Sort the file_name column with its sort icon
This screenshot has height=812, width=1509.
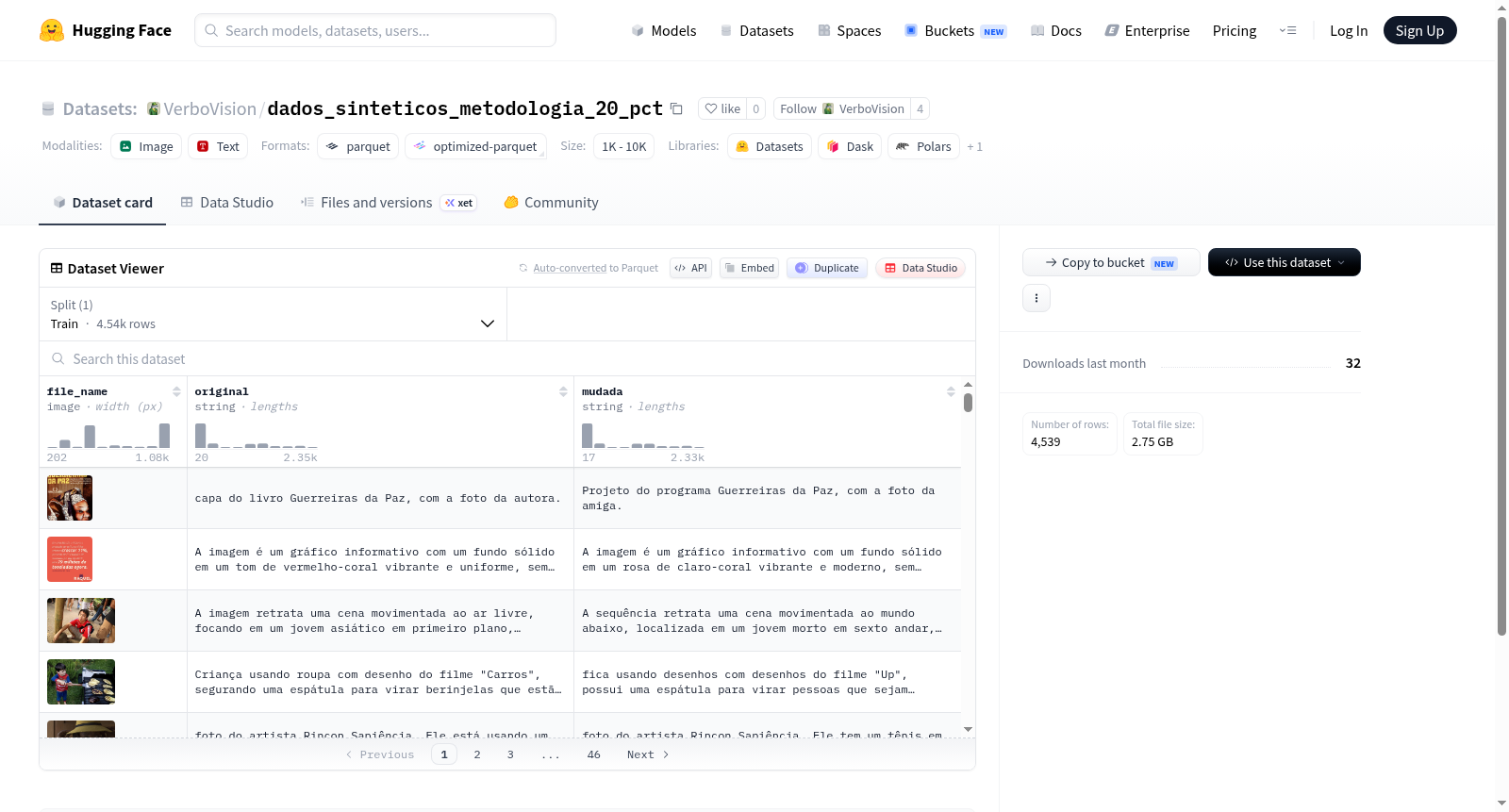tap(176, 391)
